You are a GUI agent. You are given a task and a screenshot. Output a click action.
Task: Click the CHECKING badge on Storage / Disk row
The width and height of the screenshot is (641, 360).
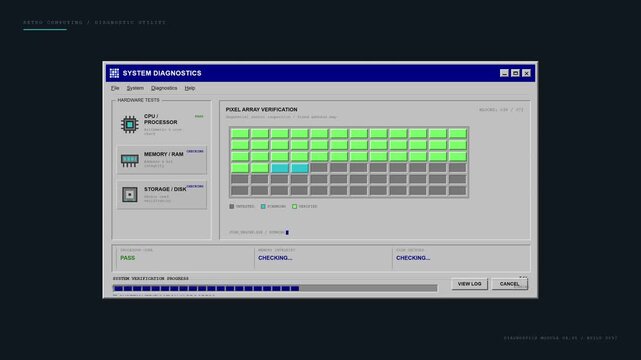(x=195, y=186)
